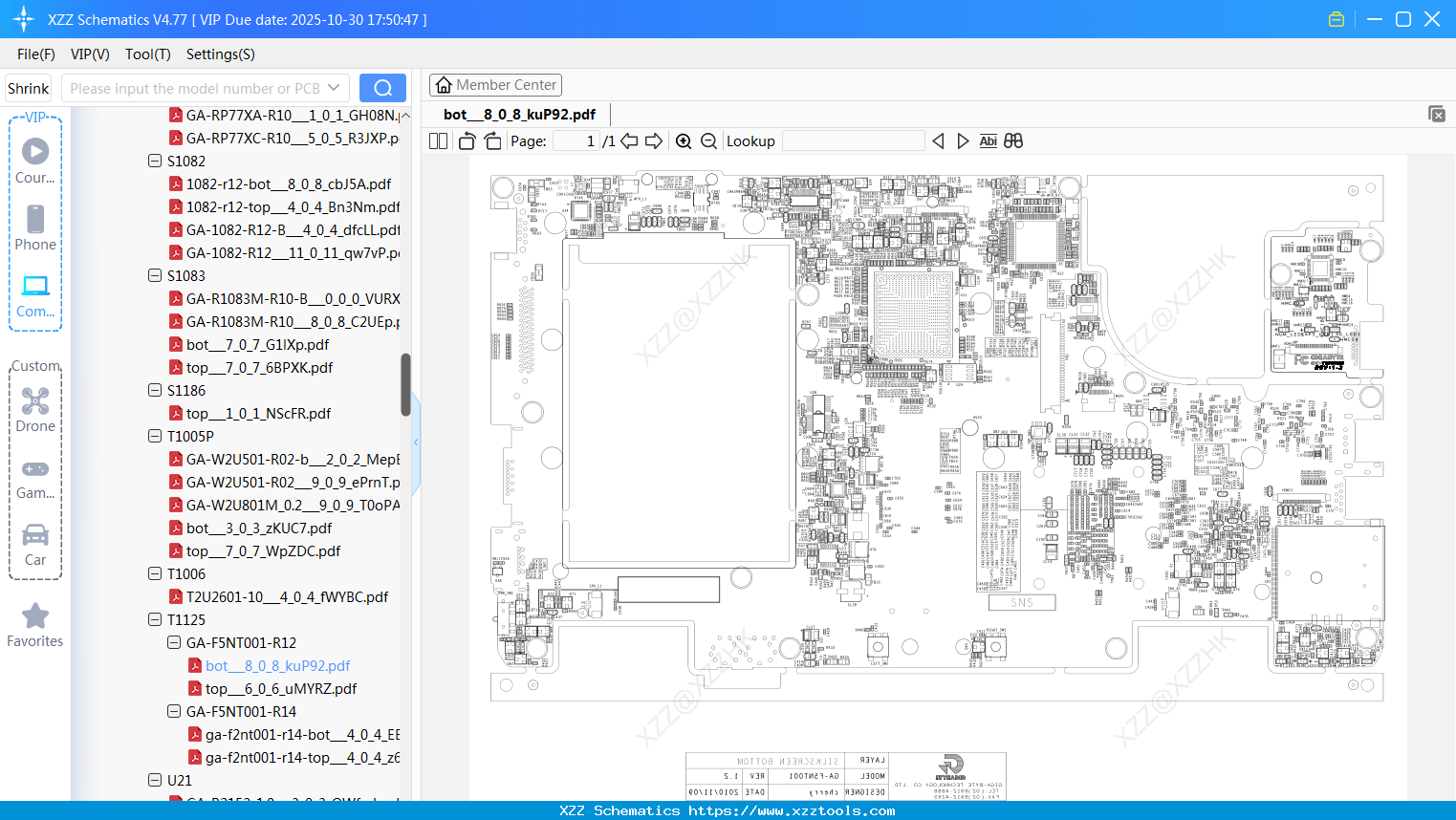1456x820 pixels.
Task: Zoom in on the schematic
Action: point(684,140)
